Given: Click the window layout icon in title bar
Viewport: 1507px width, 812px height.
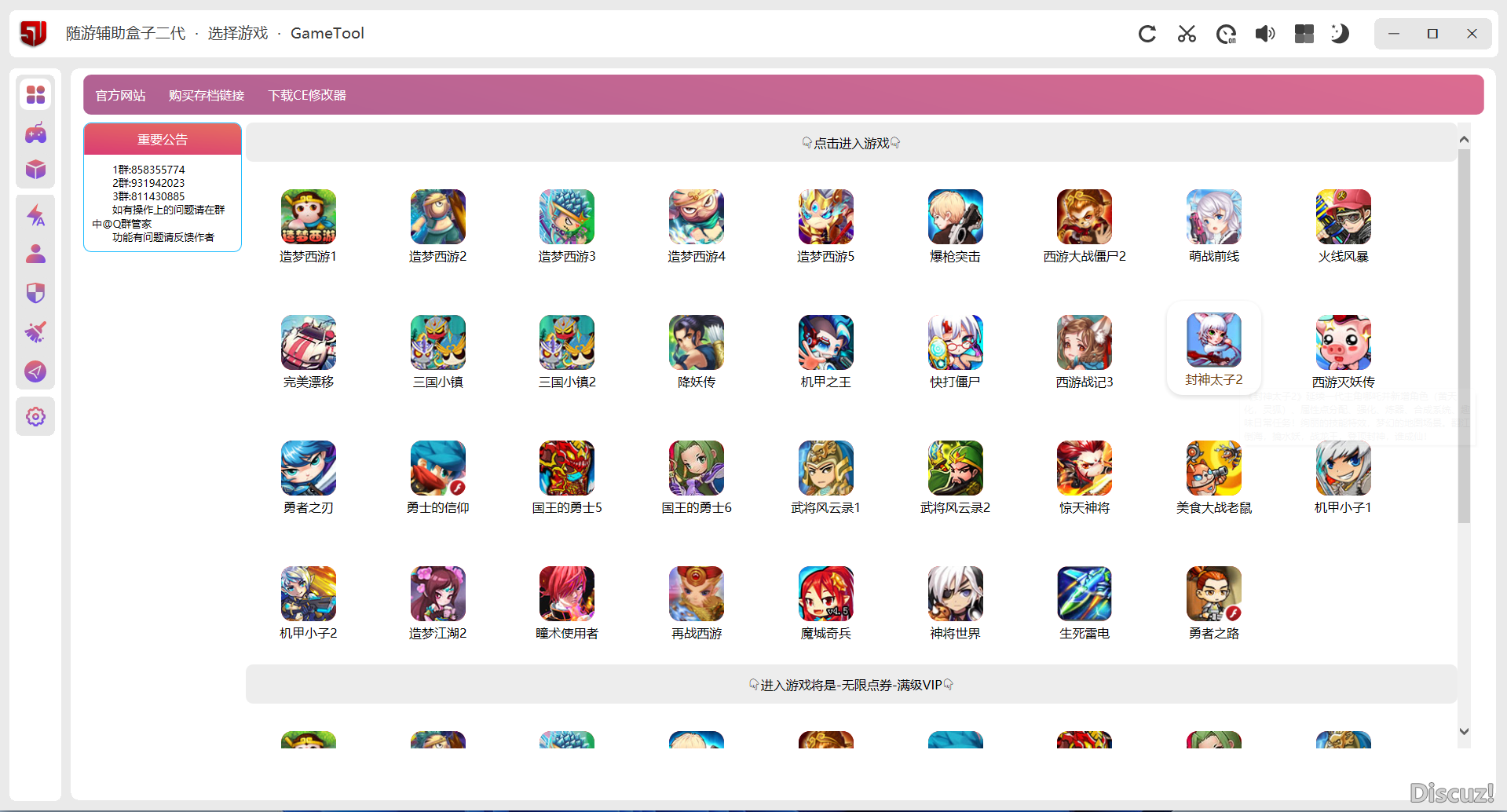Looking at the screenshot, I should pyautogui.click(x=1304, y=34).
